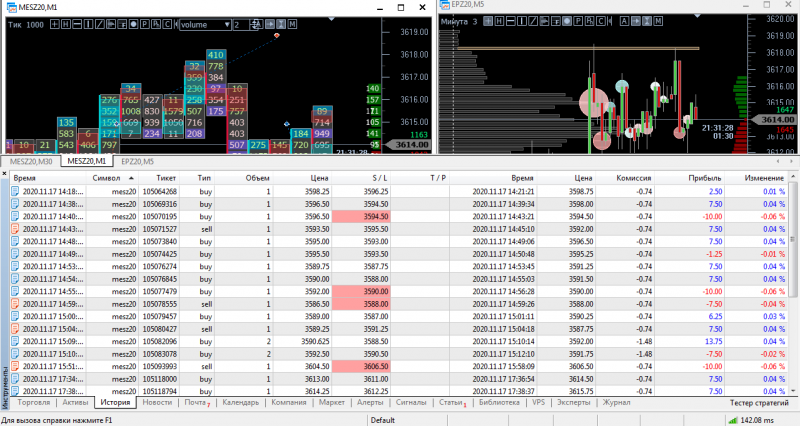
Task: Click the buy icon for ticket 105064268
Action: [15, 191]
